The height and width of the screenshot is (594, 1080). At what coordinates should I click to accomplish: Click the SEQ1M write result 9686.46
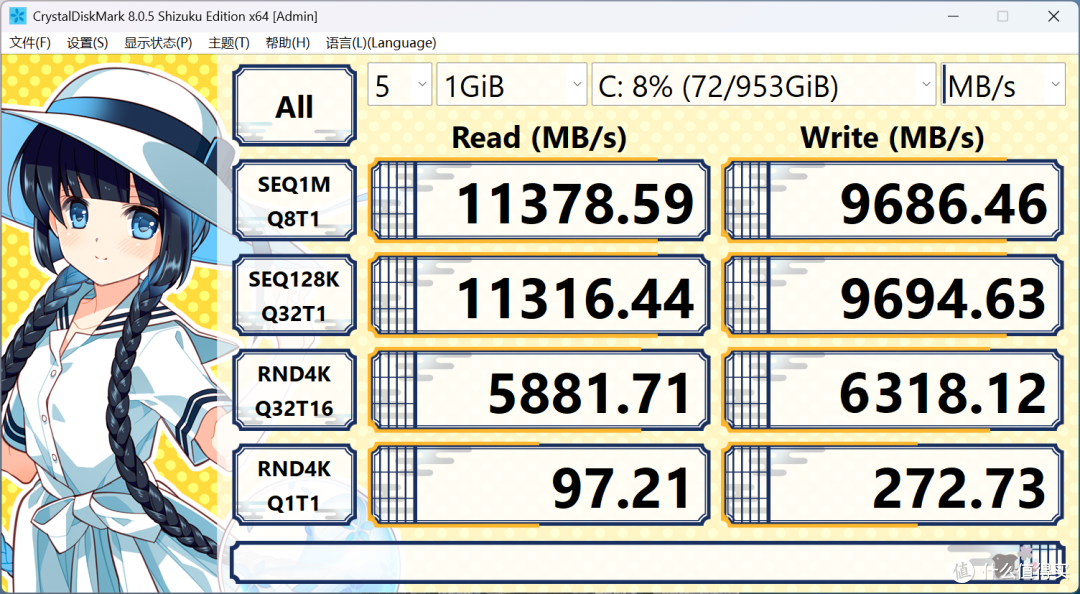click(x=893, y=201)
